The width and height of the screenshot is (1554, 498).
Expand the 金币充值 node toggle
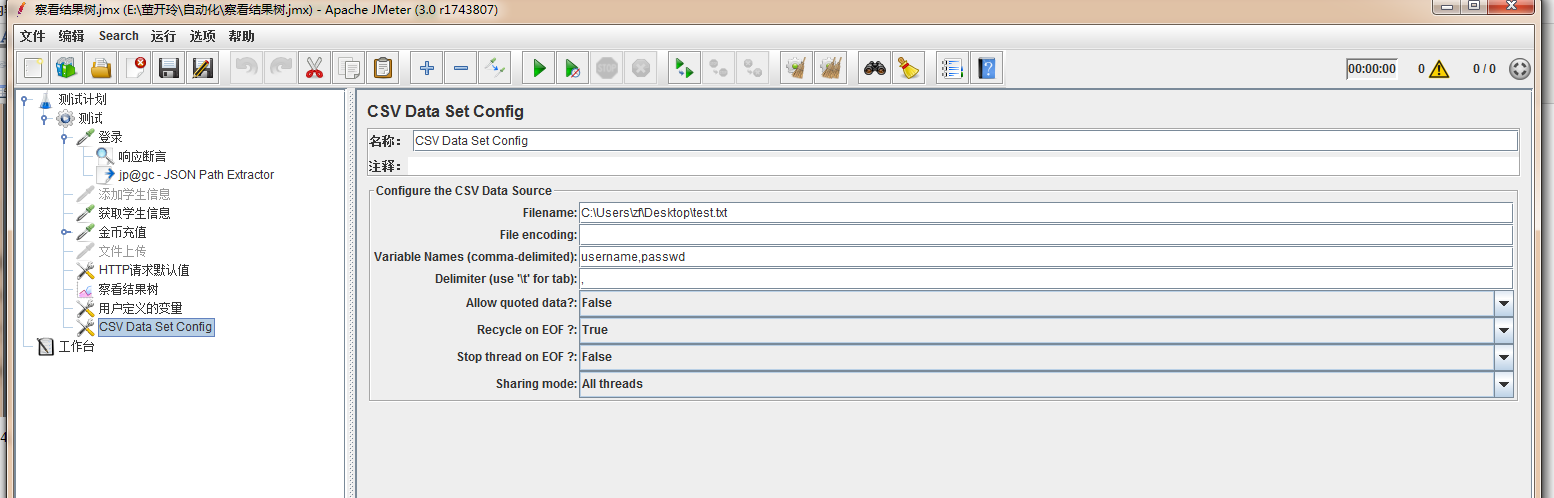64,232
